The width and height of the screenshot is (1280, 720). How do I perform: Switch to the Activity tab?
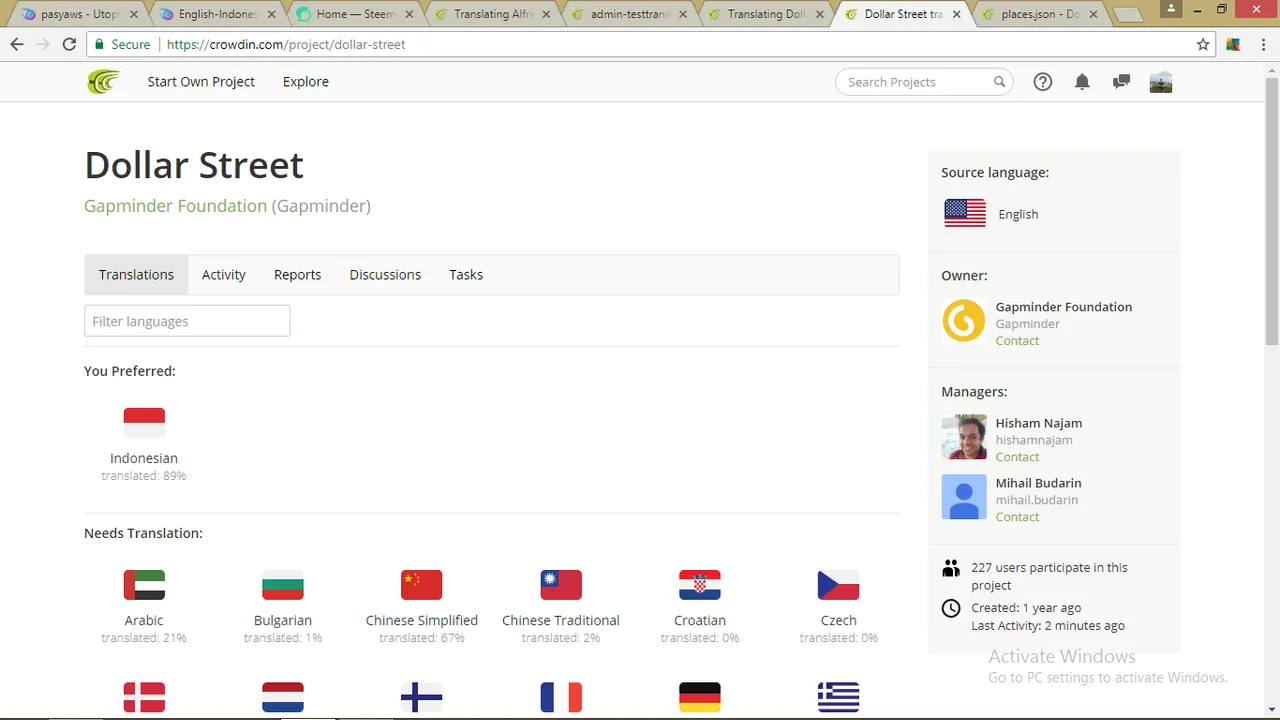click(224, 275)
